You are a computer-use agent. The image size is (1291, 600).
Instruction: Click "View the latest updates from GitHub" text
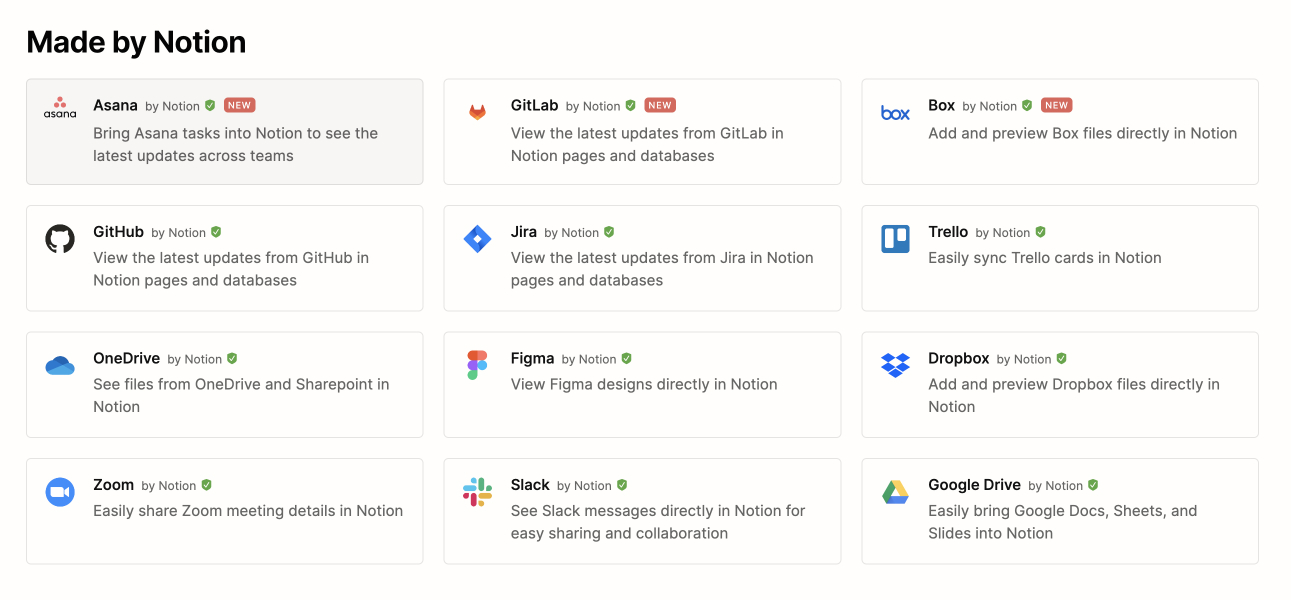pos(231,269)
